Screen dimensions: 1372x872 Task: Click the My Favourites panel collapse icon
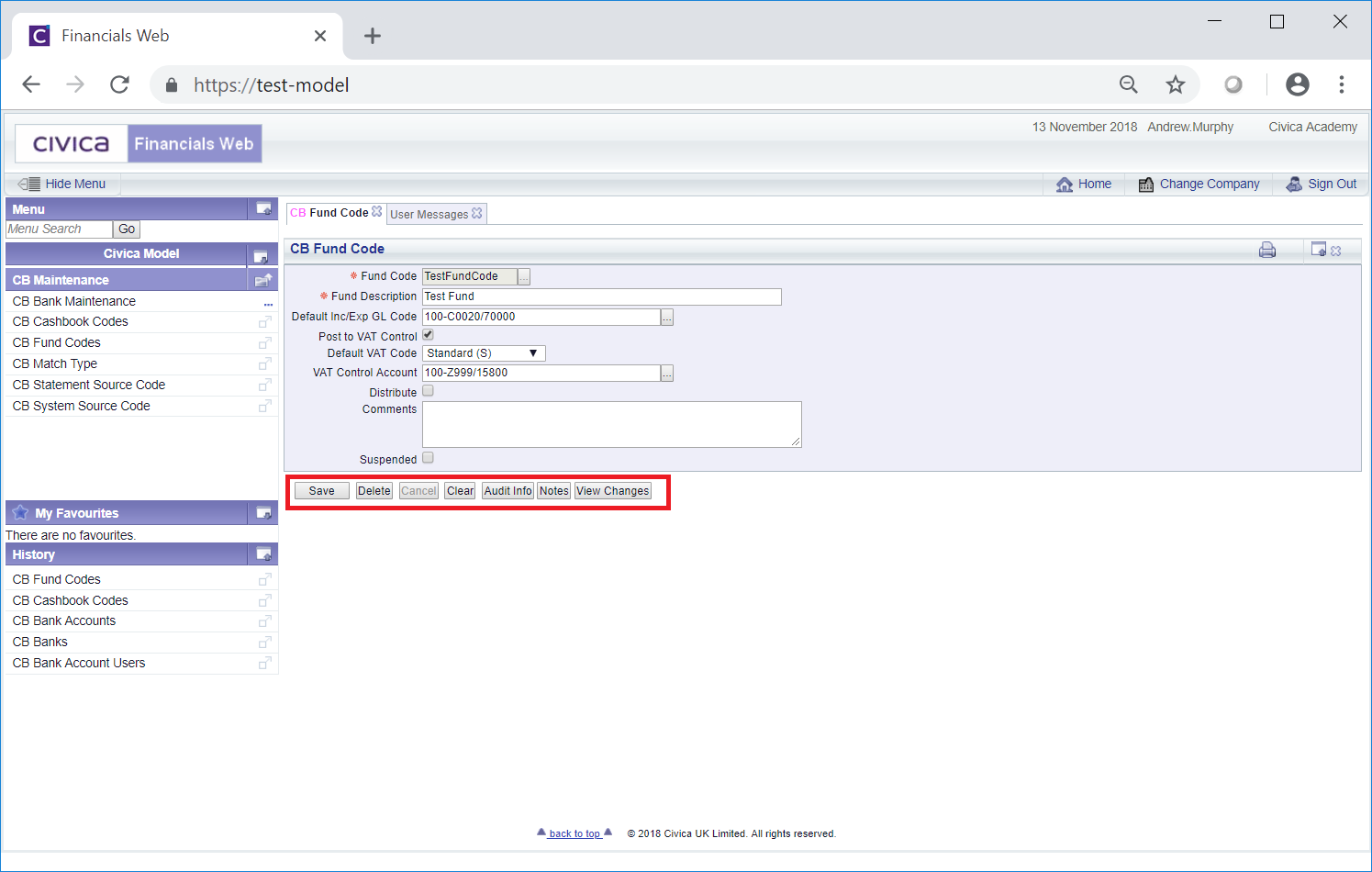(x=263, y=513)
